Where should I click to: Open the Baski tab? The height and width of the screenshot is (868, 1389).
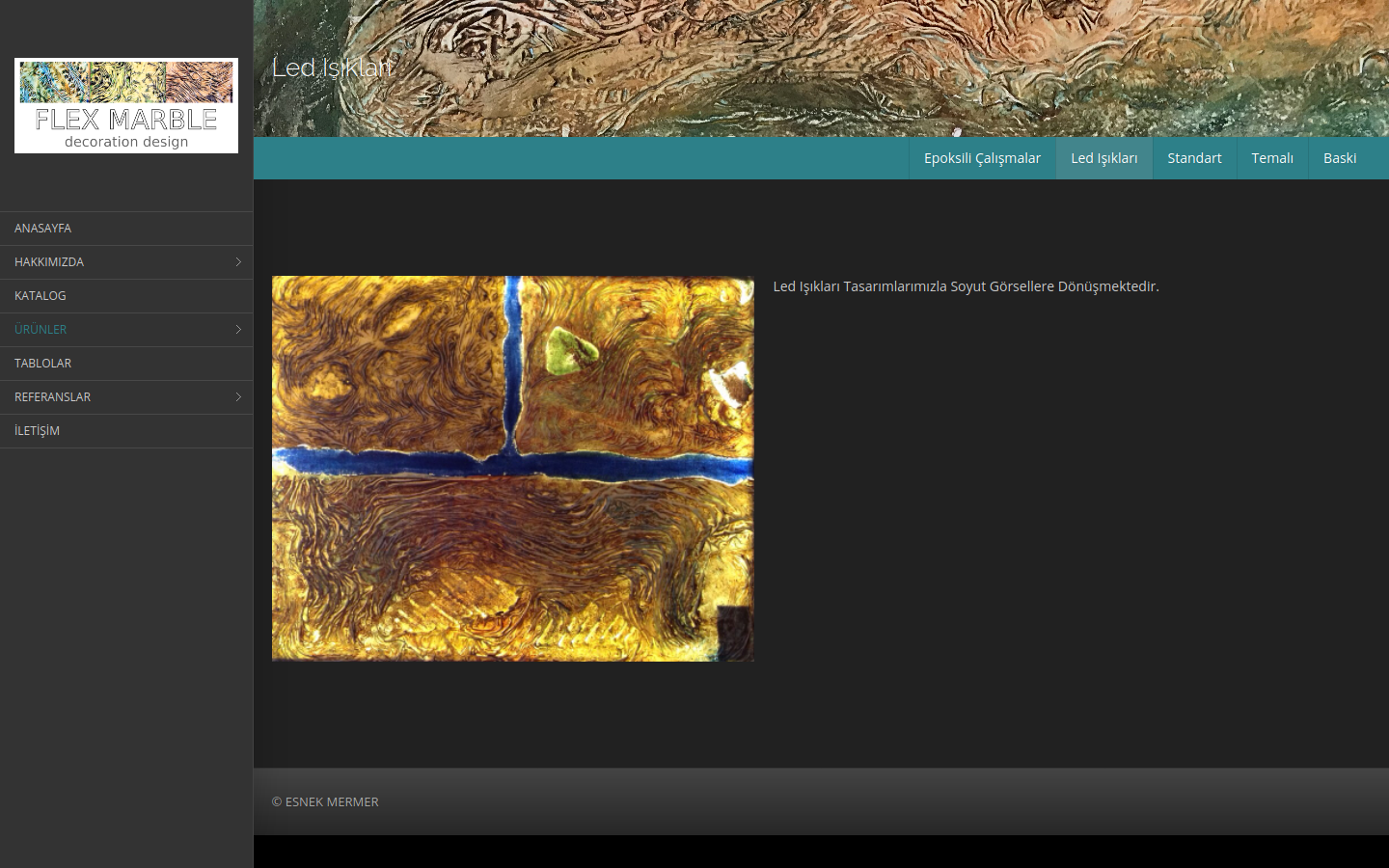pyautogui.click(x=1340, y=158)
